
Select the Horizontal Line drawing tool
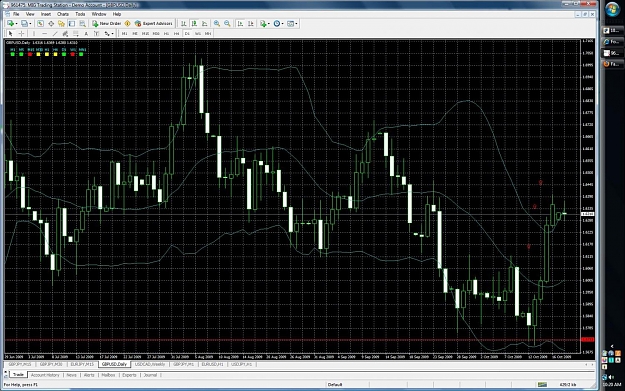pos(45,33)
